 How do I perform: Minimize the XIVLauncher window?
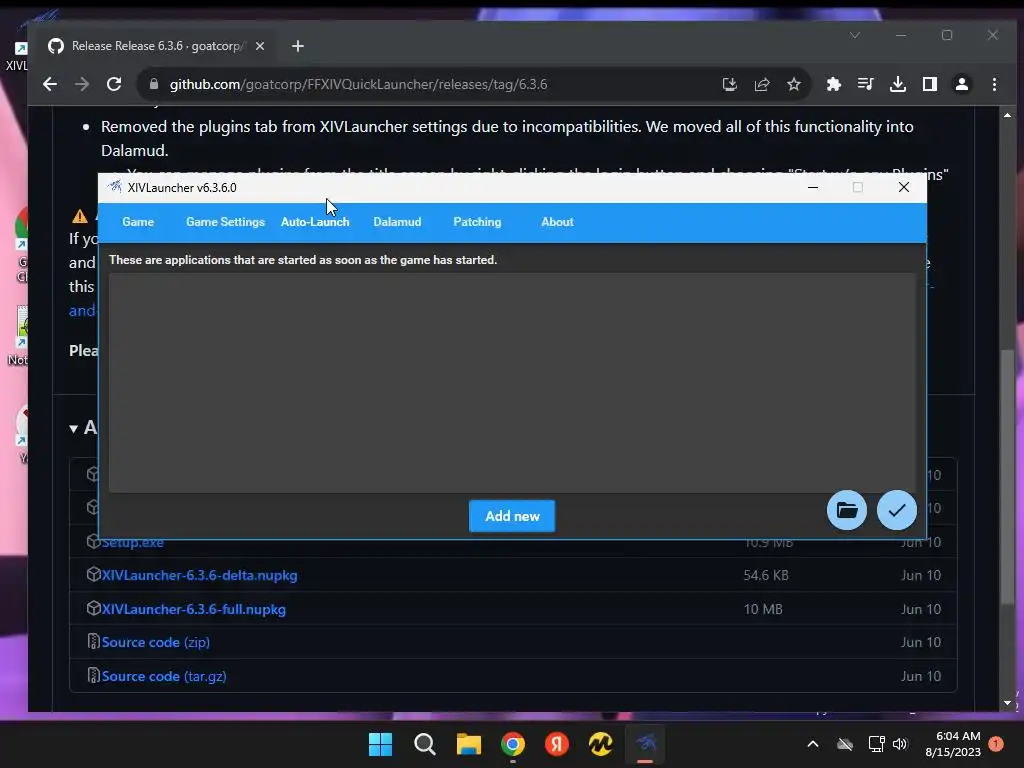(x=813, y=187)
